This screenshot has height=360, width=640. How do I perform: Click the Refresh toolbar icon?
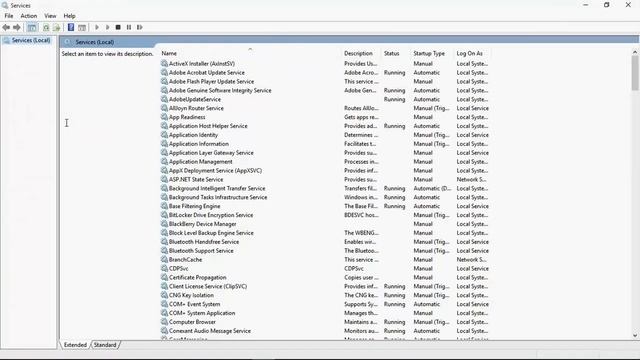tap(46, 27)
